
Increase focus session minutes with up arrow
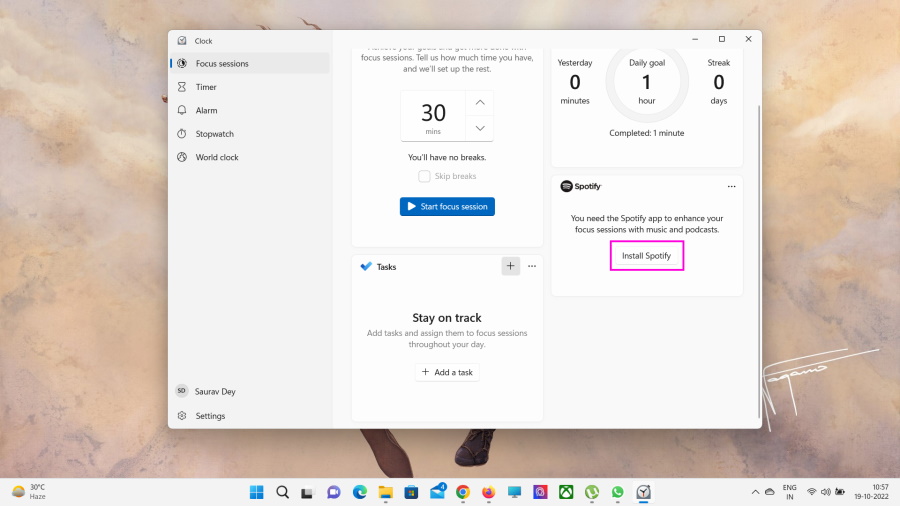click(480, 103)
